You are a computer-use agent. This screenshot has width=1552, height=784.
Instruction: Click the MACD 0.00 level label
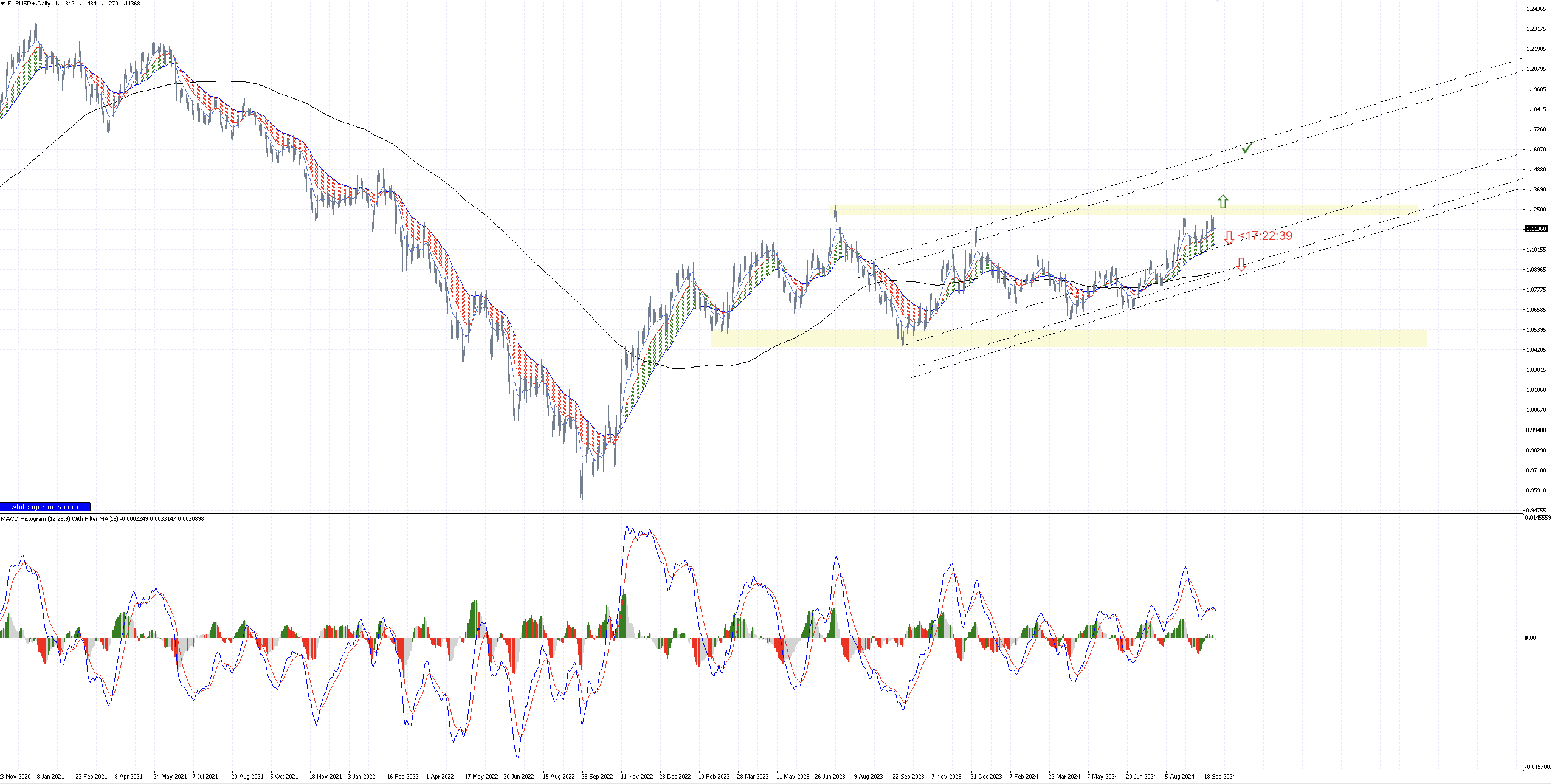[1530, 638]
